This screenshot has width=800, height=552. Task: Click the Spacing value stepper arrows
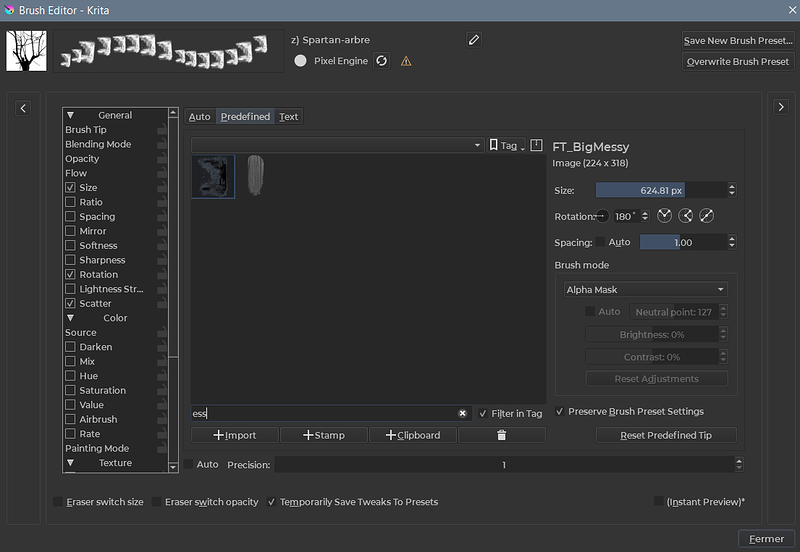pos(732,242)
